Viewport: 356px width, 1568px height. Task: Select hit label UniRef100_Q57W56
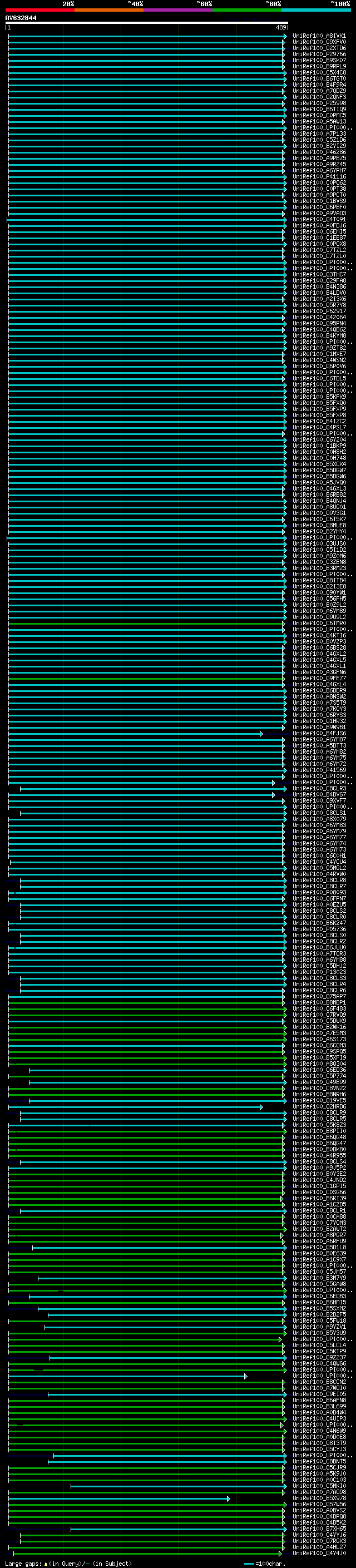319,1504
